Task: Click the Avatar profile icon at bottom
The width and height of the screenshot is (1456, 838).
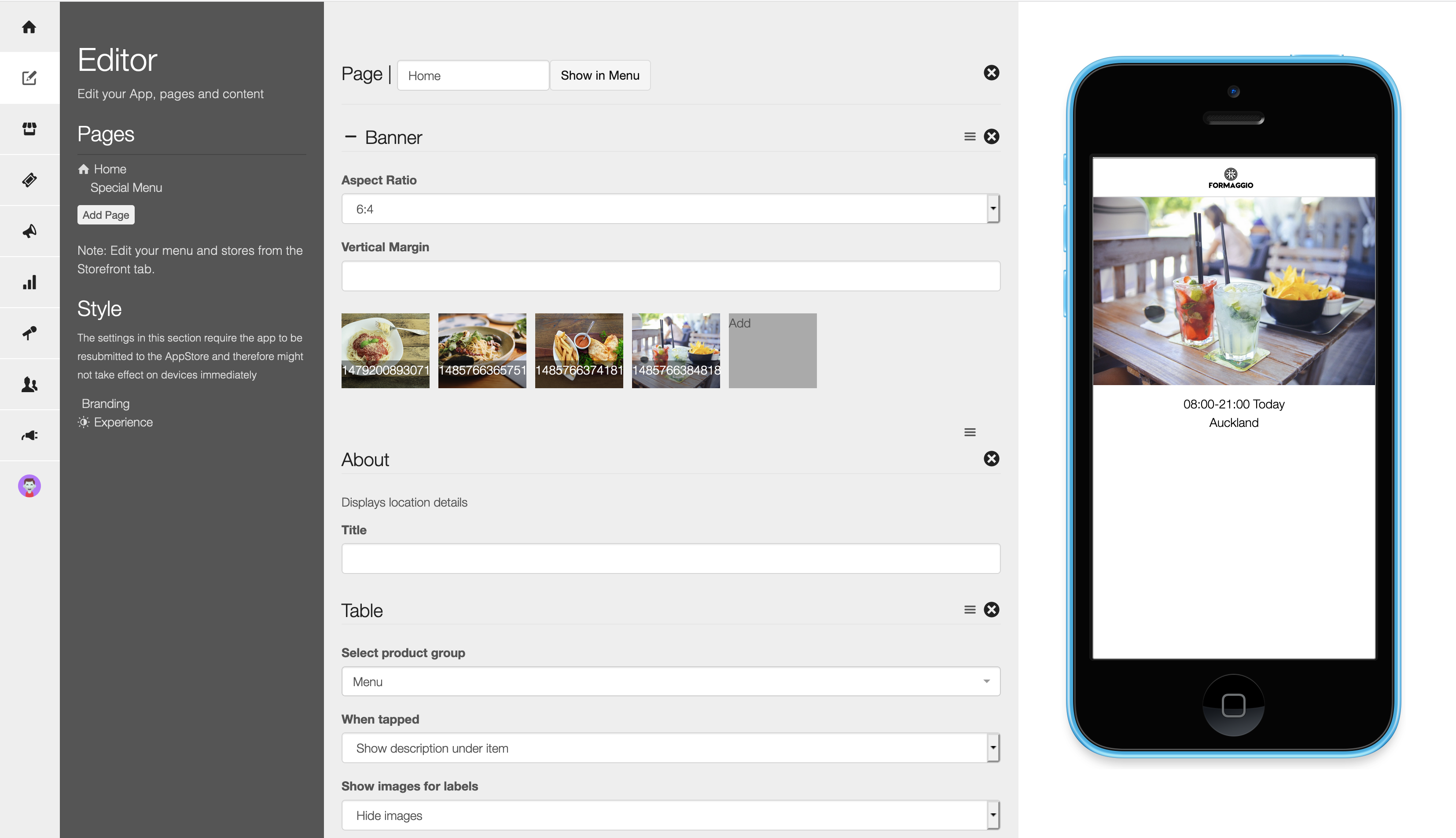Action: [x=29, y=486]
